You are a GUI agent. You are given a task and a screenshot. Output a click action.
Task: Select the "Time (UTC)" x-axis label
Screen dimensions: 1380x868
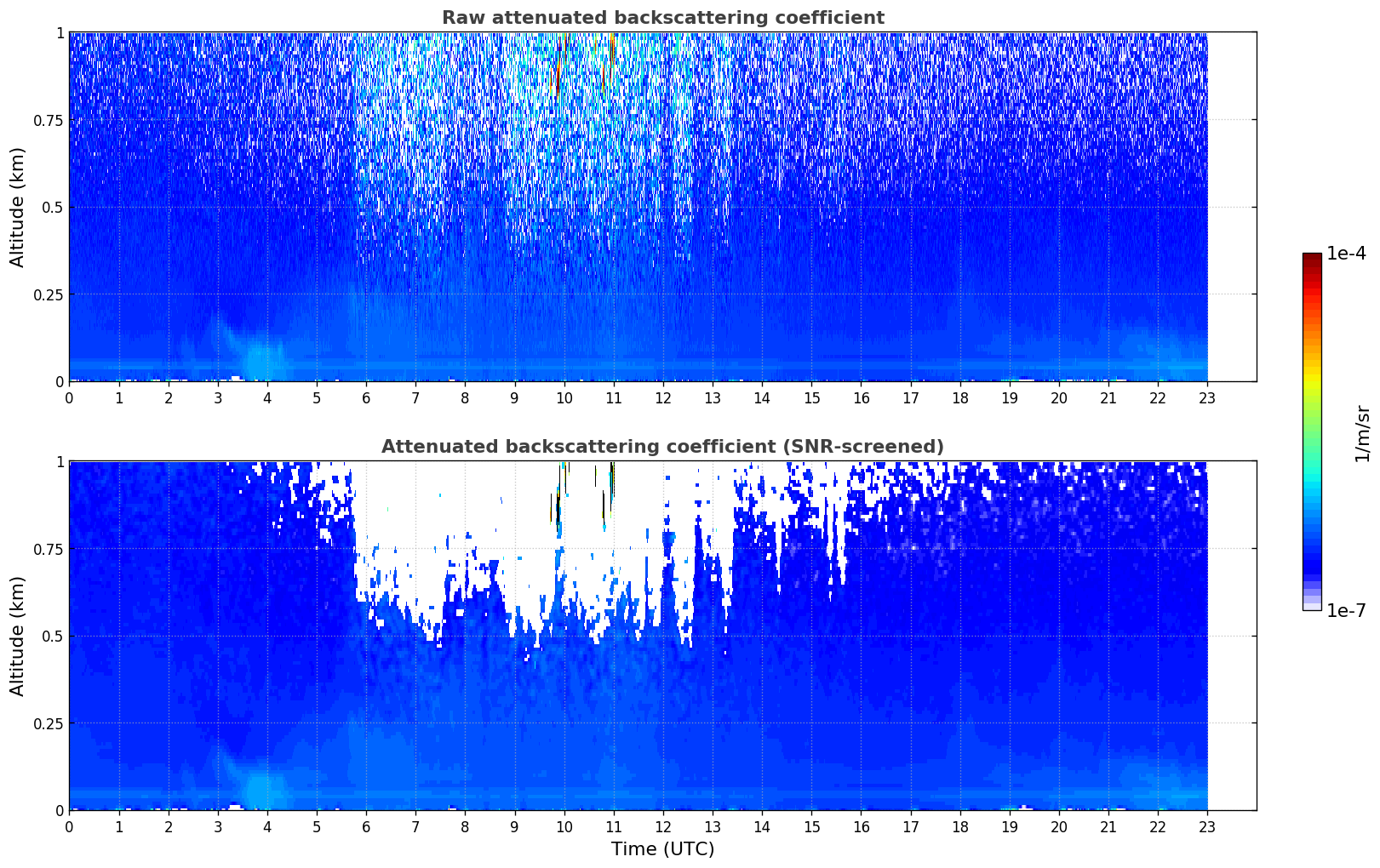click(x=662, y=849)
